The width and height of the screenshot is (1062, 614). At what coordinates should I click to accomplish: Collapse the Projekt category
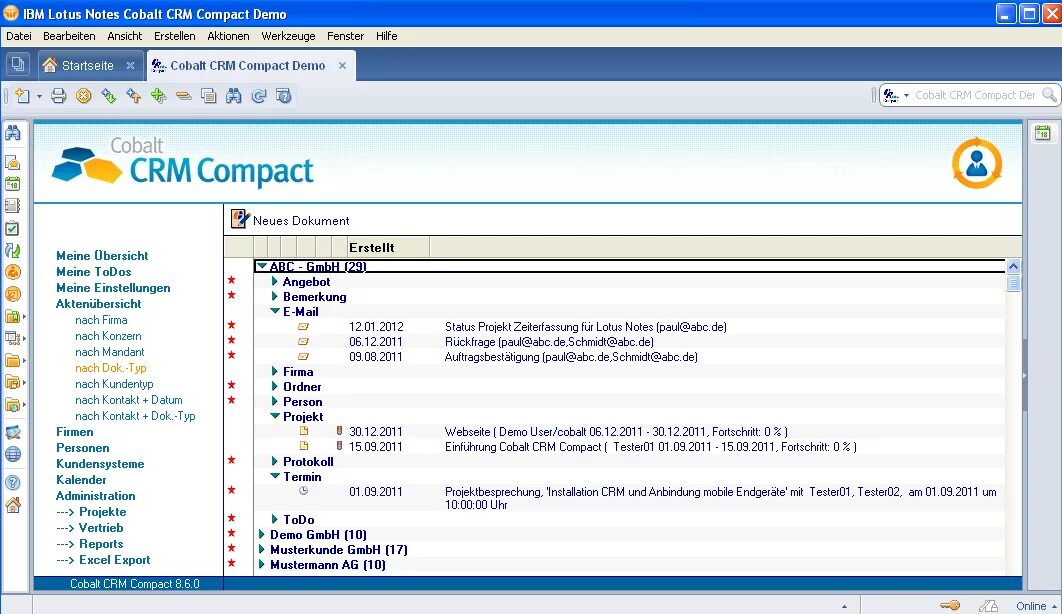274,416
